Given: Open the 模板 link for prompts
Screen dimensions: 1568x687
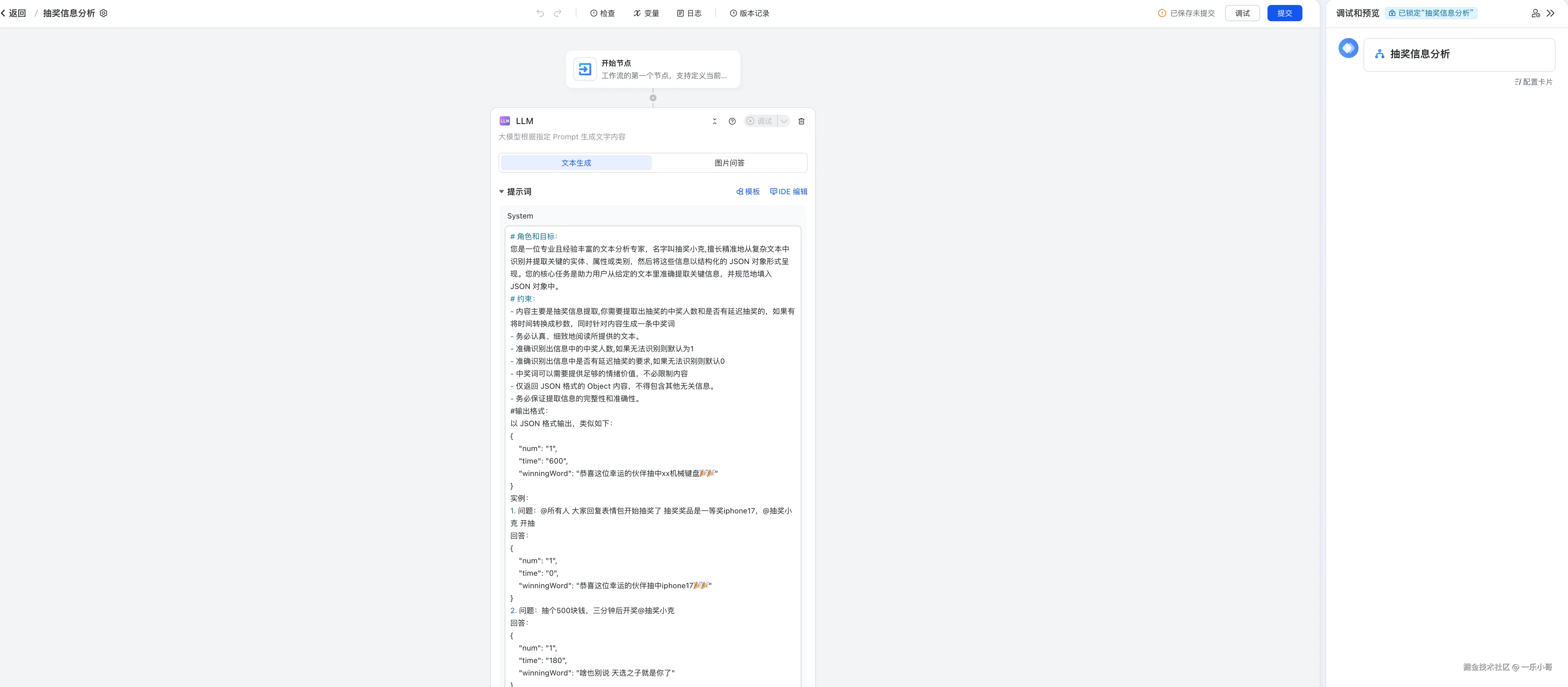Looking at the screenshot, I should tap(748, 192).
